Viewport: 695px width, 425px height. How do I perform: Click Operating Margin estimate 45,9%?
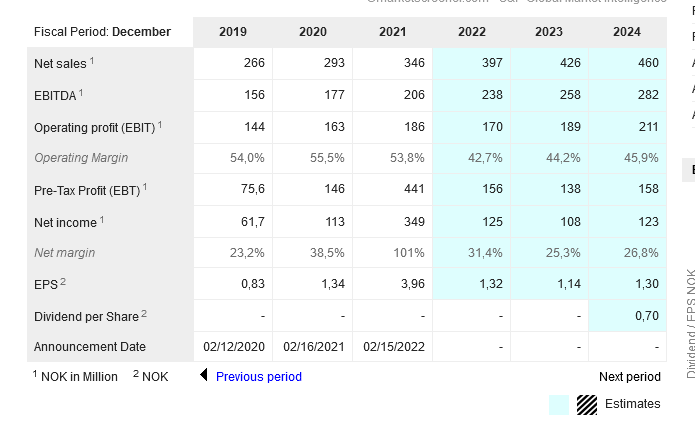click(641, 158)
